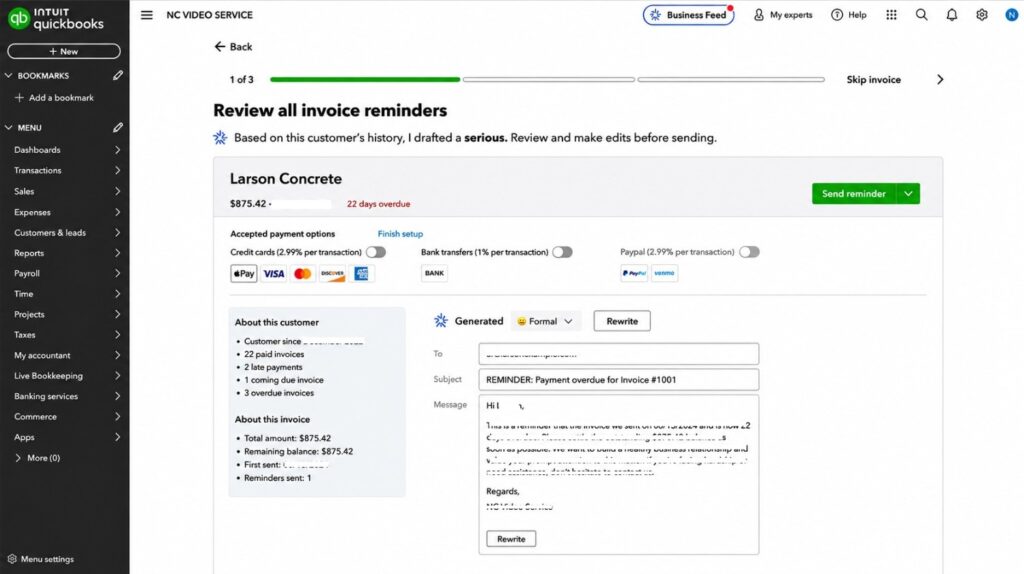Collapse the BOOKMARKS section
The image size is (1024, 574).
(x=8, y=76)
